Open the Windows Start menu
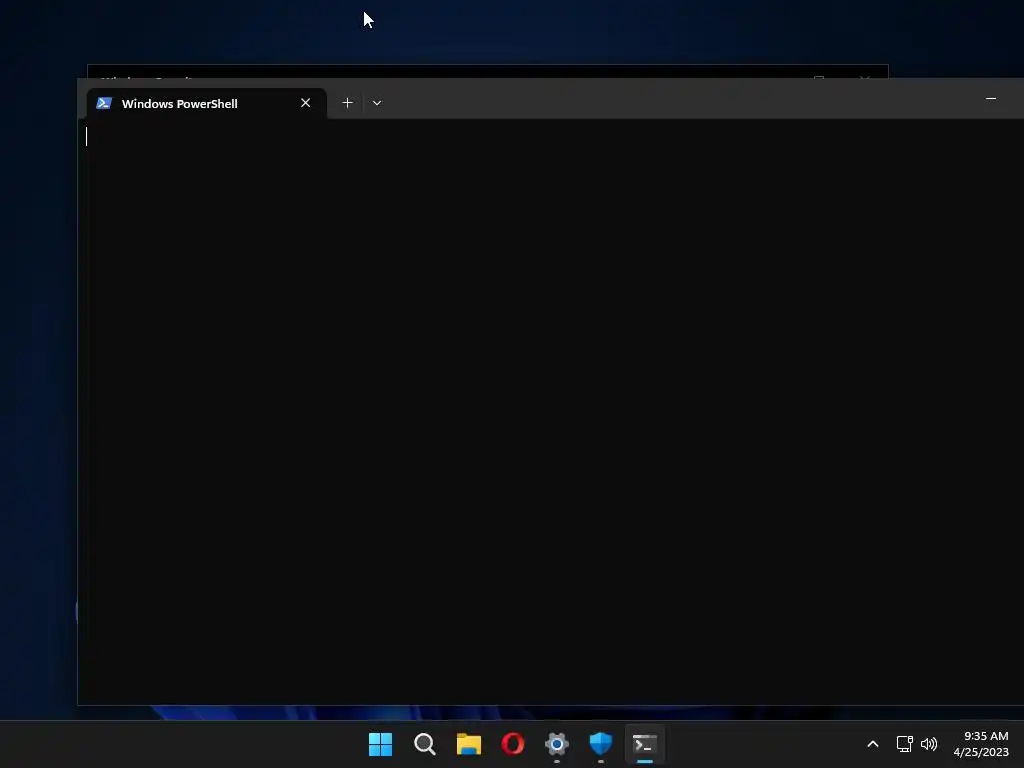 coord(381,744)
